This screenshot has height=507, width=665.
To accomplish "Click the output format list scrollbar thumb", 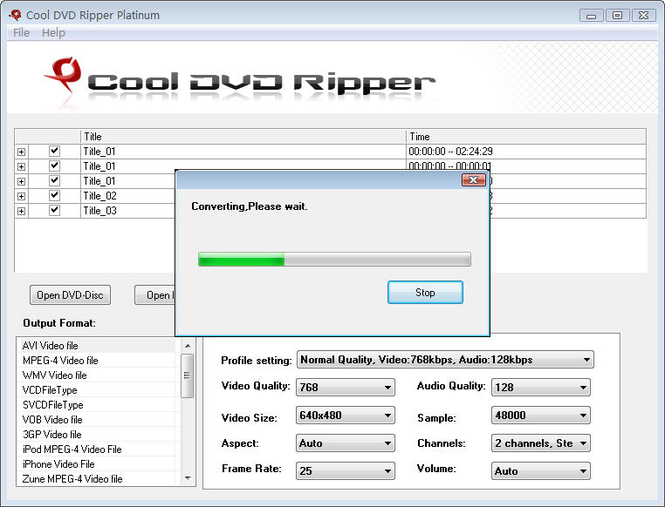I will point(187,376).
